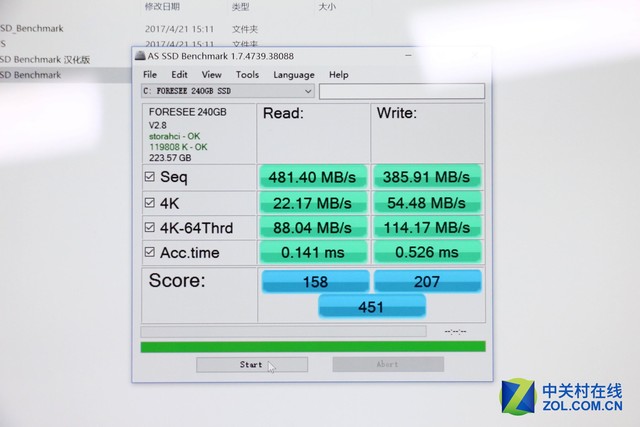This screenshot has height=427, width=640.
Task: Click the 4K-64Thrd read result 88.04 MB/s
Action: [313, 228]
